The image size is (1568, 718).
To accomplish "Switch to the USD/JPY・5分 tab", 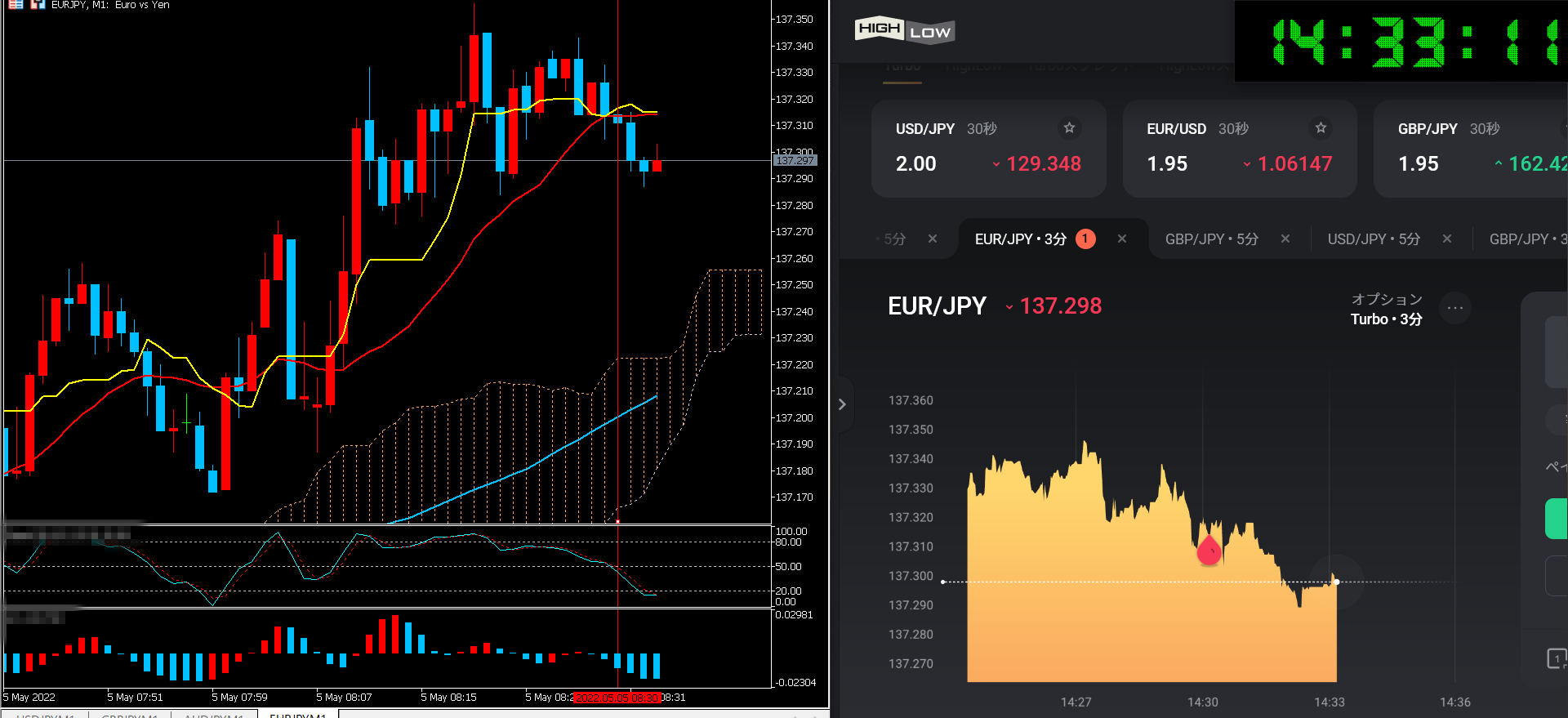I will tap(1374, 239).
